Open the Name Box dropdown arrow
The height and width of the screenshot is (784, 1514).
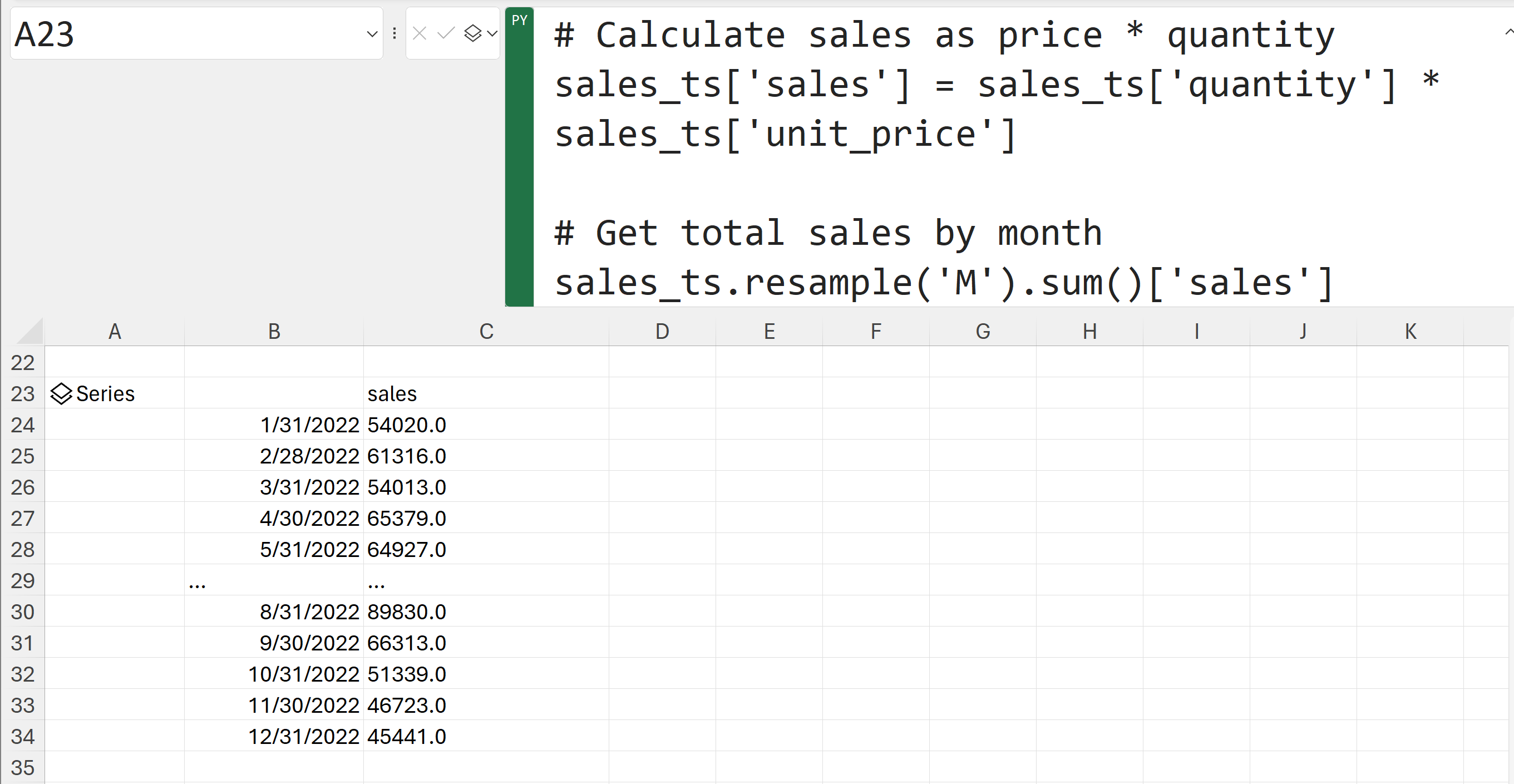372,34
